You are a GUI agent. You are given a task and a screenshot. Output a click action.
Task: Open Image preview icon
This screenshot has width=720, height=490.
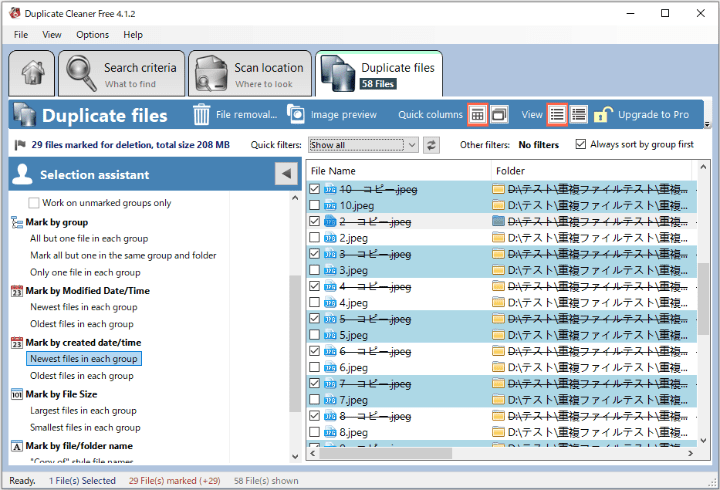click(x=296, y=114)
